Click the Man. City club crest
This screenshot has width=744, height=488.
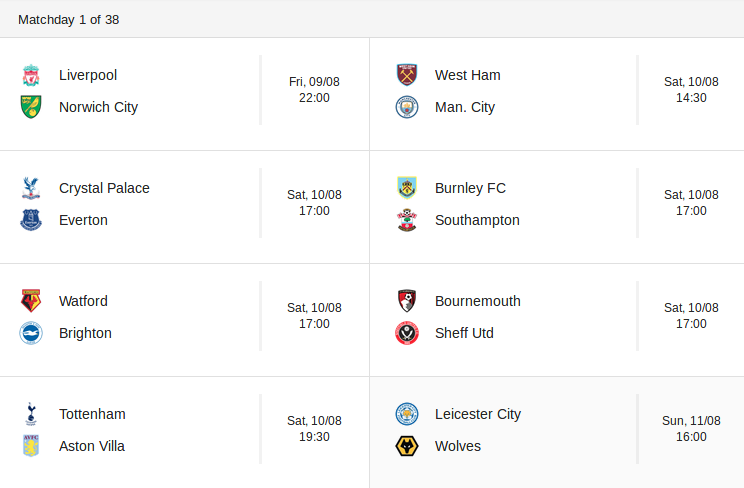tap(407, 107)
